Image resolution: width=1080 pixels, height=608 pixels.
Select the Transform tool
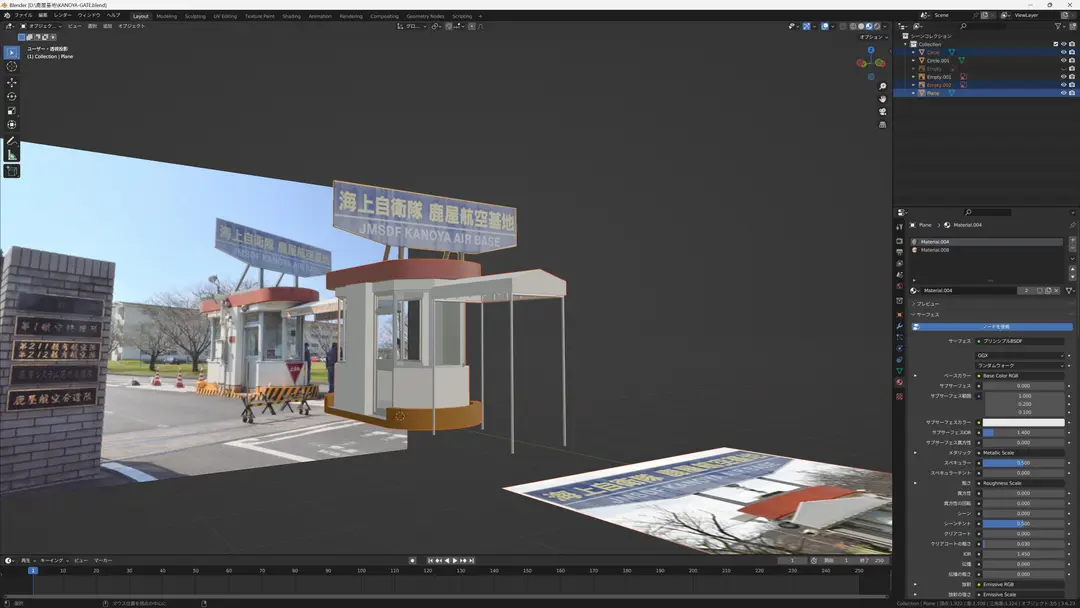coord(12,125)
